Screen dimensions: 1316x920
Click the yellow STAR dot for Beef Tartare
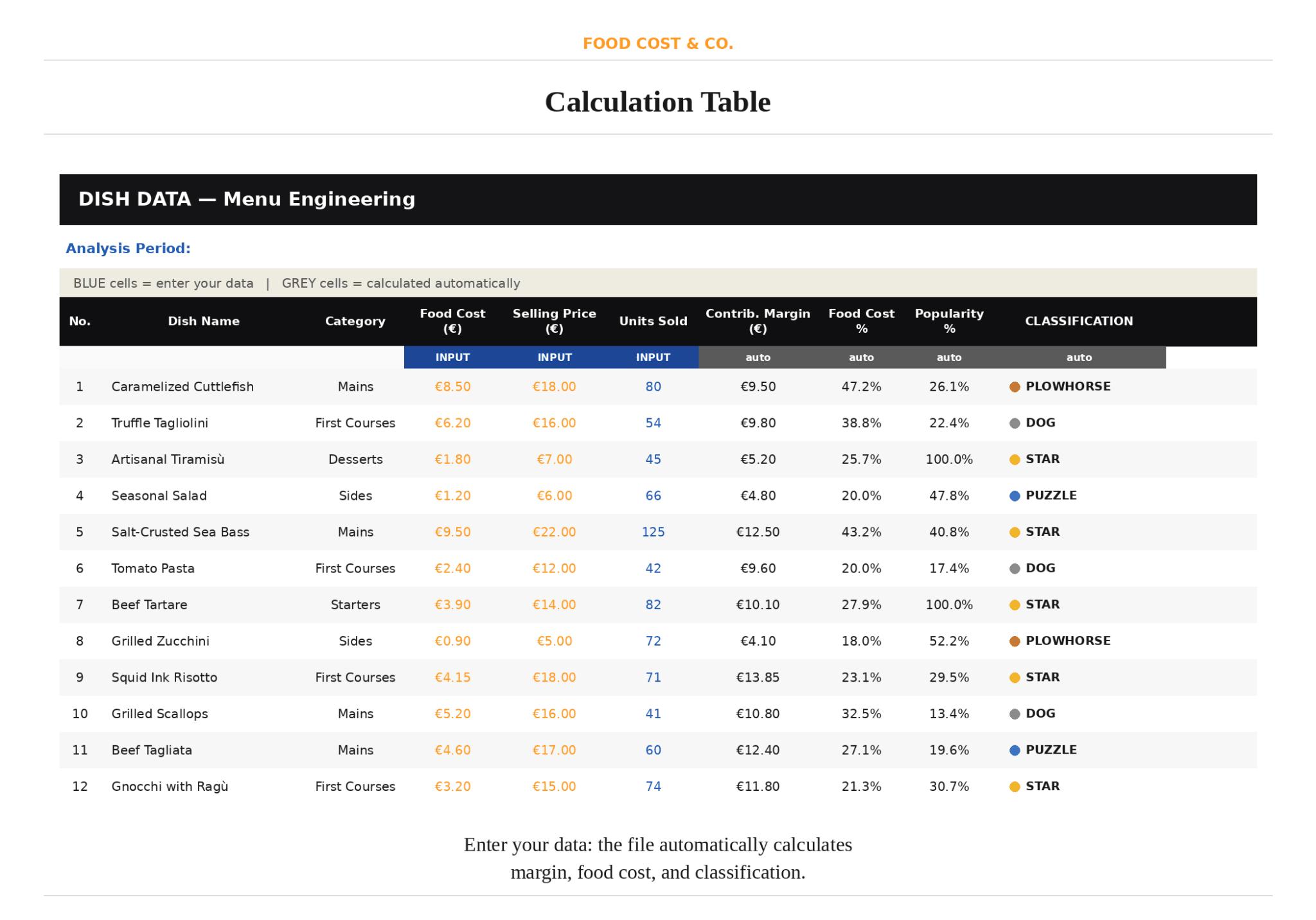[x=1015, y=605]
